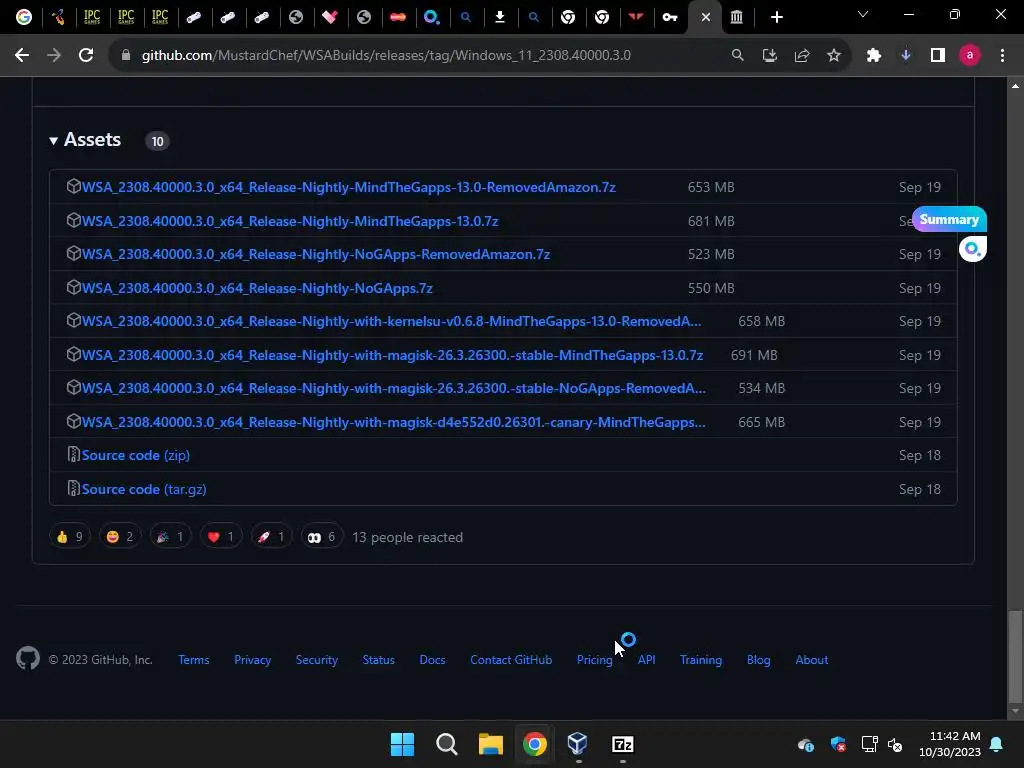The height and width of the screenshot is (768, 1024).
Task: Open Privacy footer link
Action: (x=253, y=660)
